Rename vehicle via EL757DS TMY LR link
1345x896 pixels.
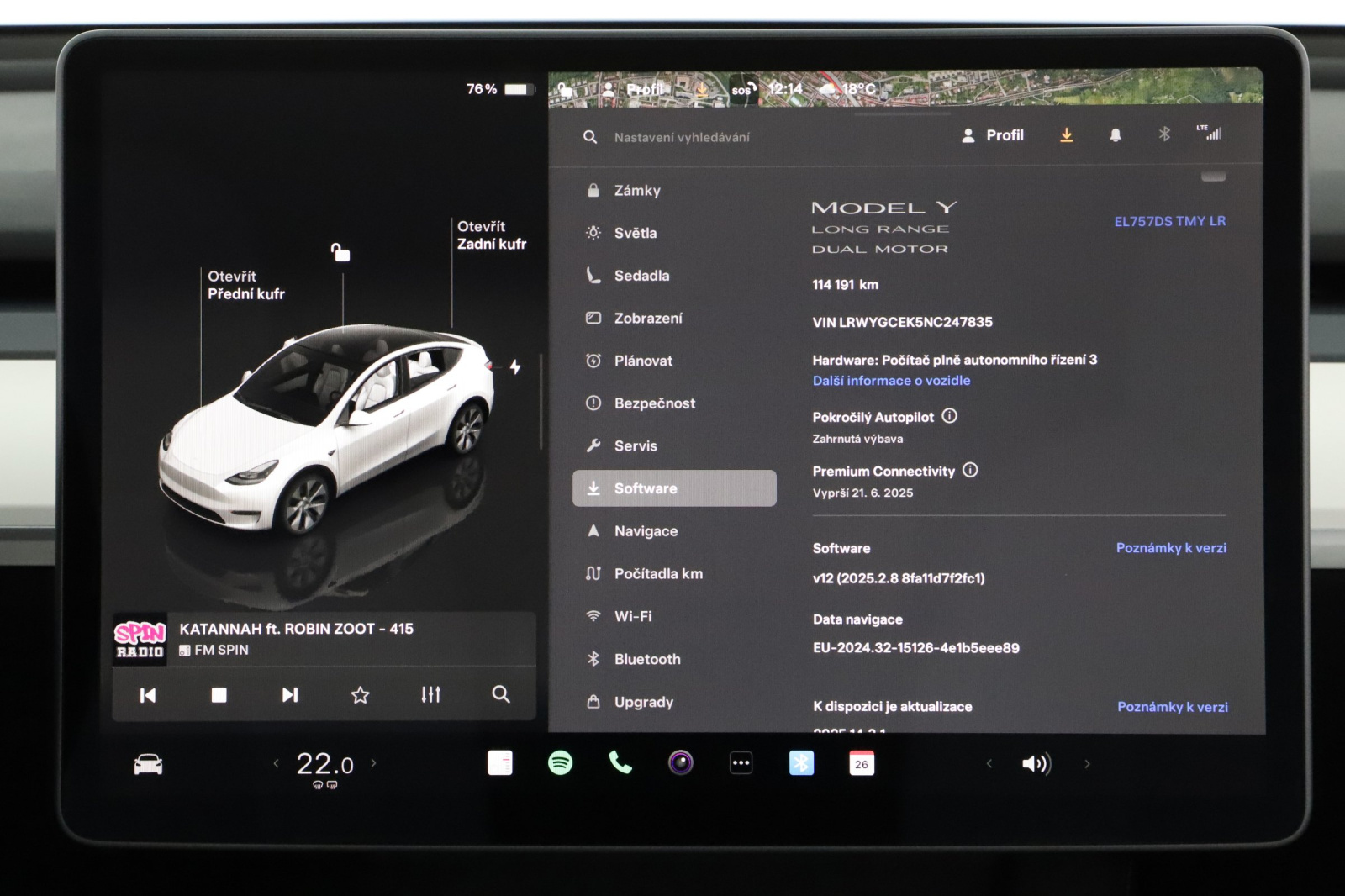(1169, 221)
